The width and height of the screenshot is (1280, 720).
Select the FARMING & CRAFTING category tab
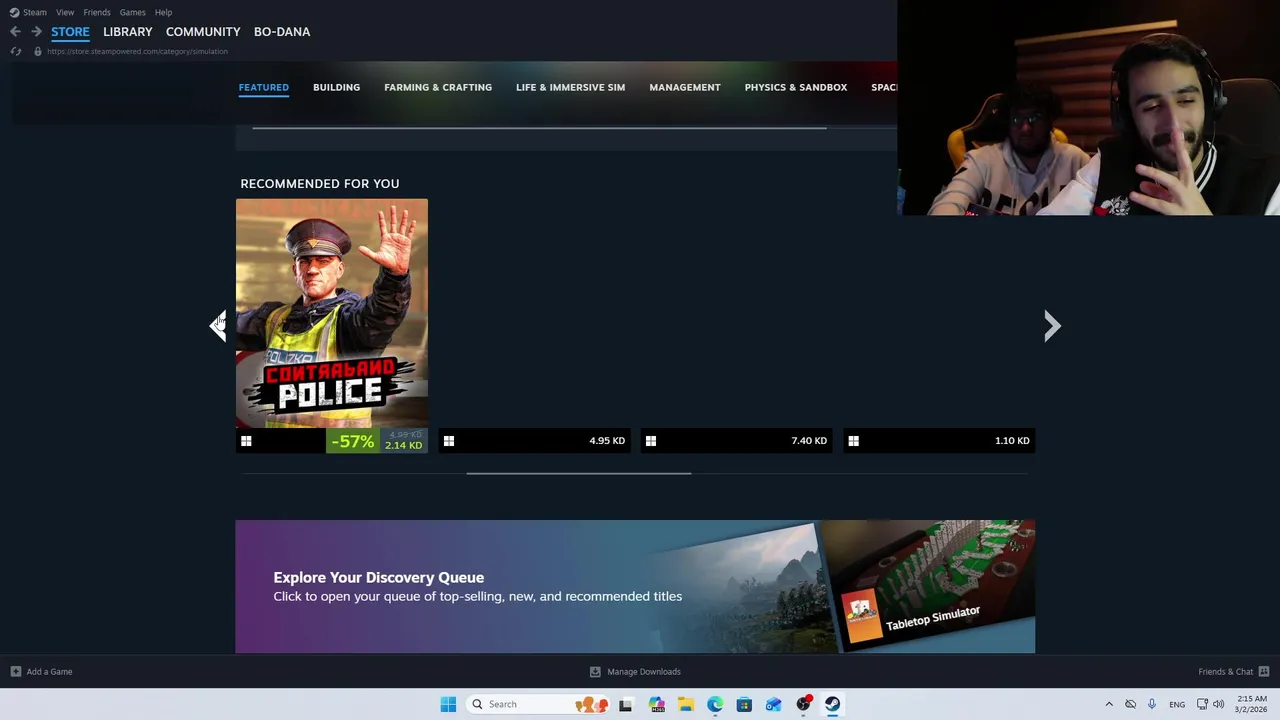[438, 87]
